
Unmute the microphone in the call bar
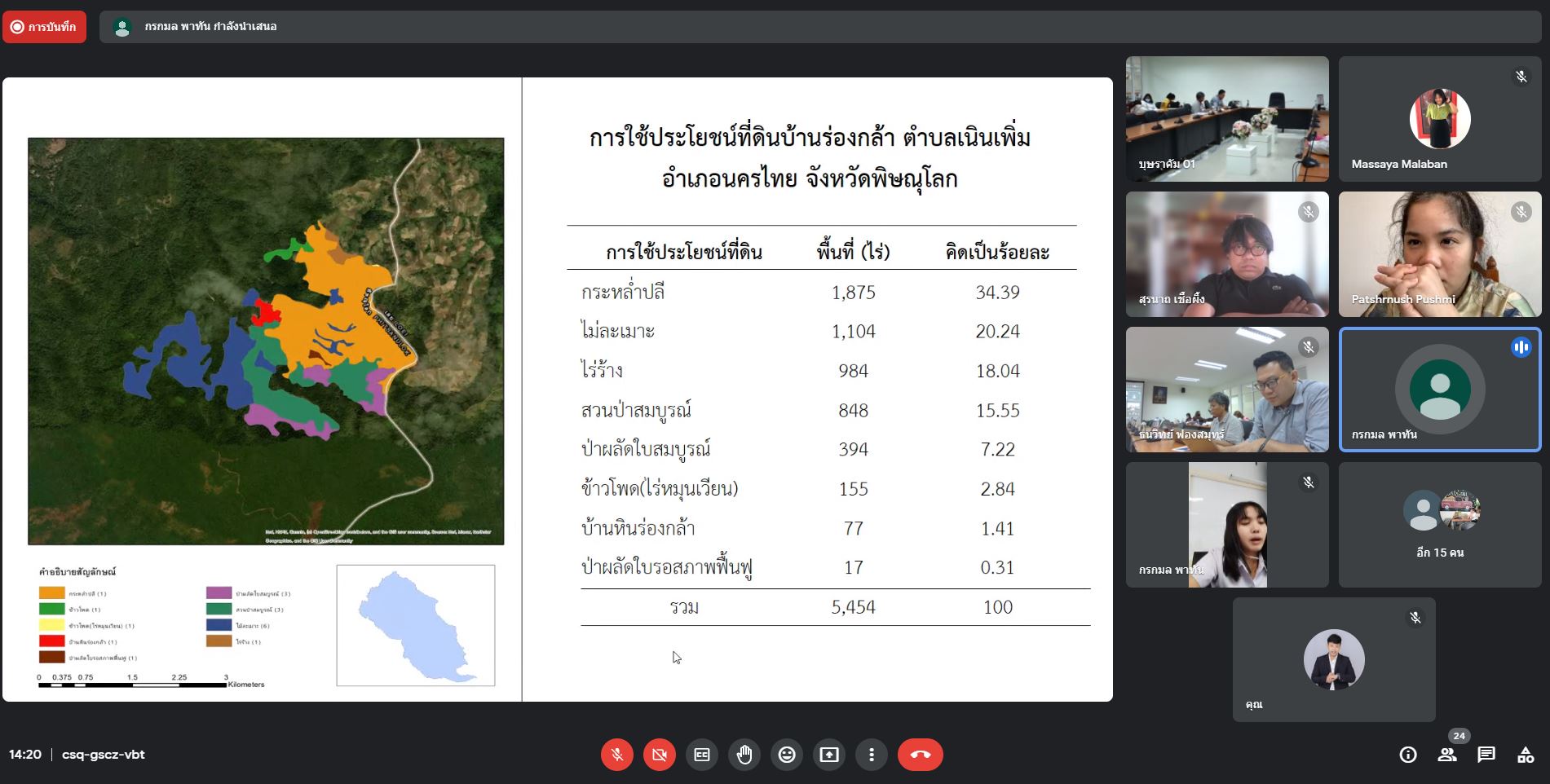[617, 755]
